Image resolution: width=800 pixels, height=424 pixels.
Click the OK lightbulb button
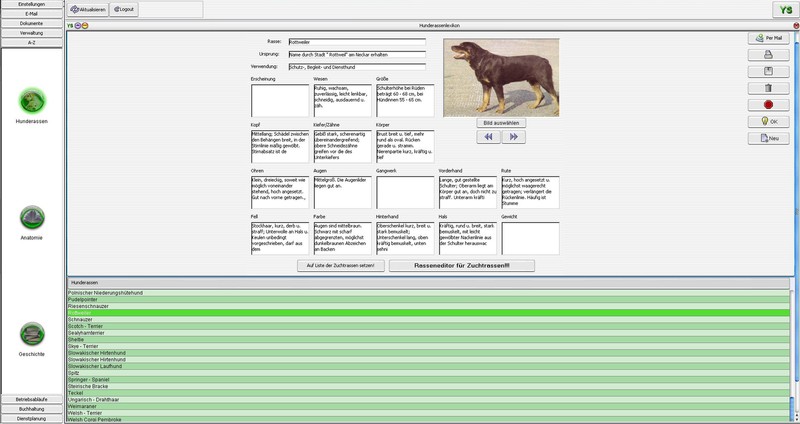click(768, 121)
